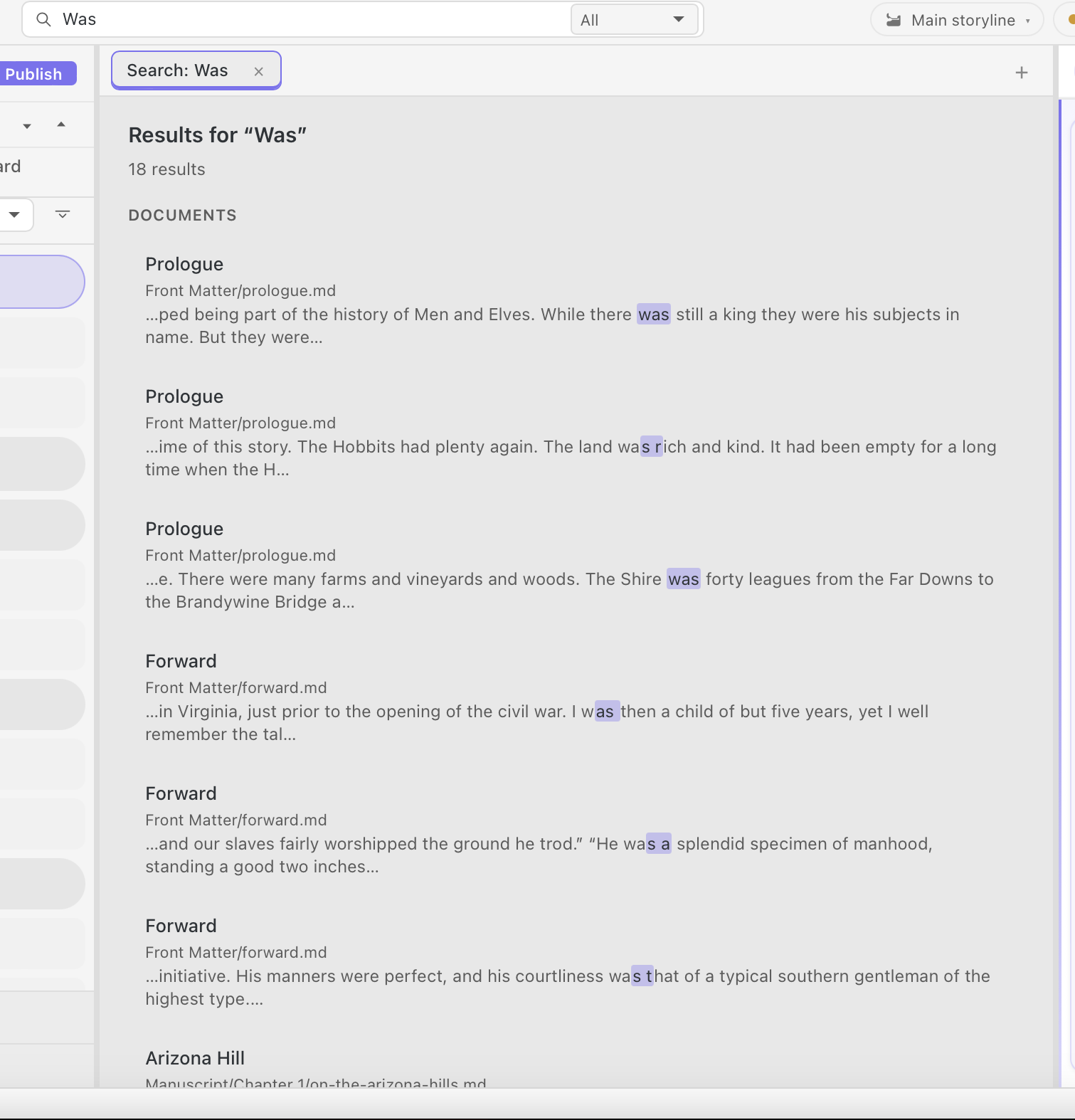The height and width of the screenshot is (1120, 1075).
Task: Click snippet about worshipped the ground
Action: tap(539, 855)
